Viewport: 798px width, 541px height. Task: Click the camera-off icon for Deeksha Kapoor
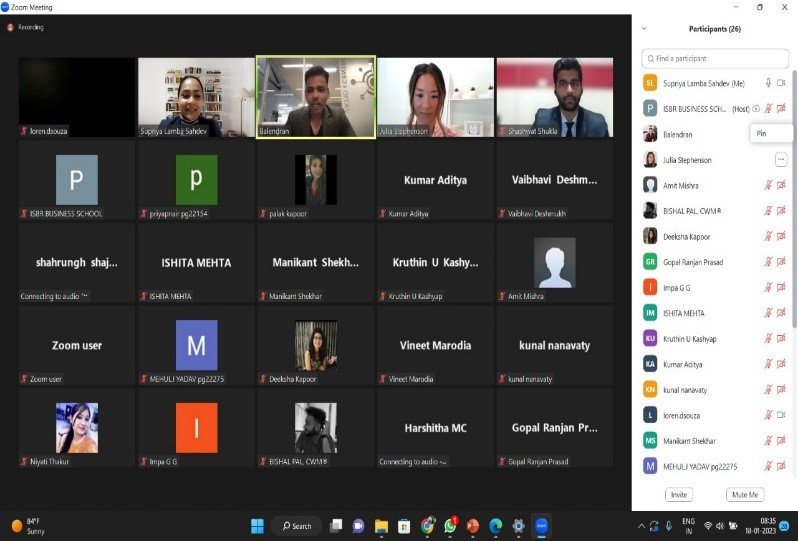tap(781, 236)
